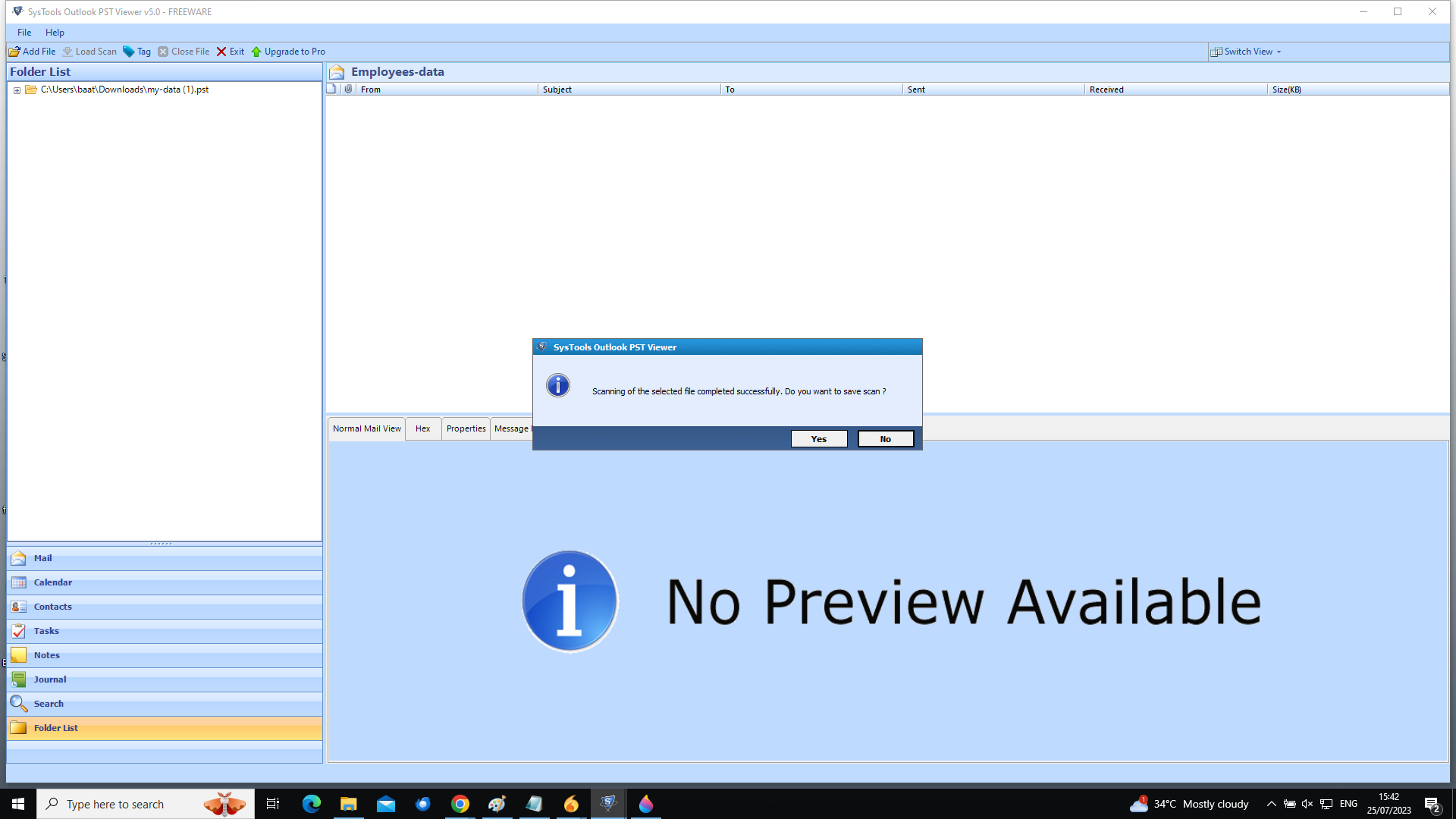Sort emails by the Size(KB) column

tap(1358, 89)
